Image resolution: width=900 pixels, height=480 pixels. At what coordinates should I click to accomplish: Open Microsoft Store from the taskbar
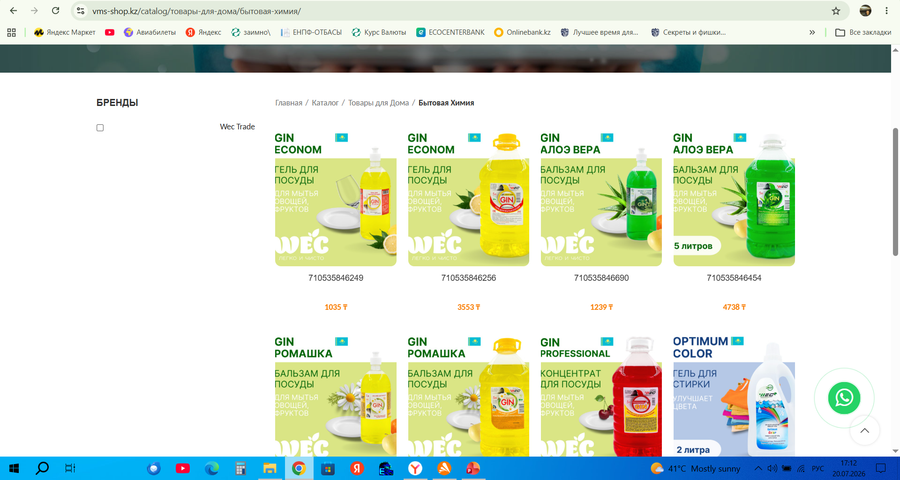[328, 468]
